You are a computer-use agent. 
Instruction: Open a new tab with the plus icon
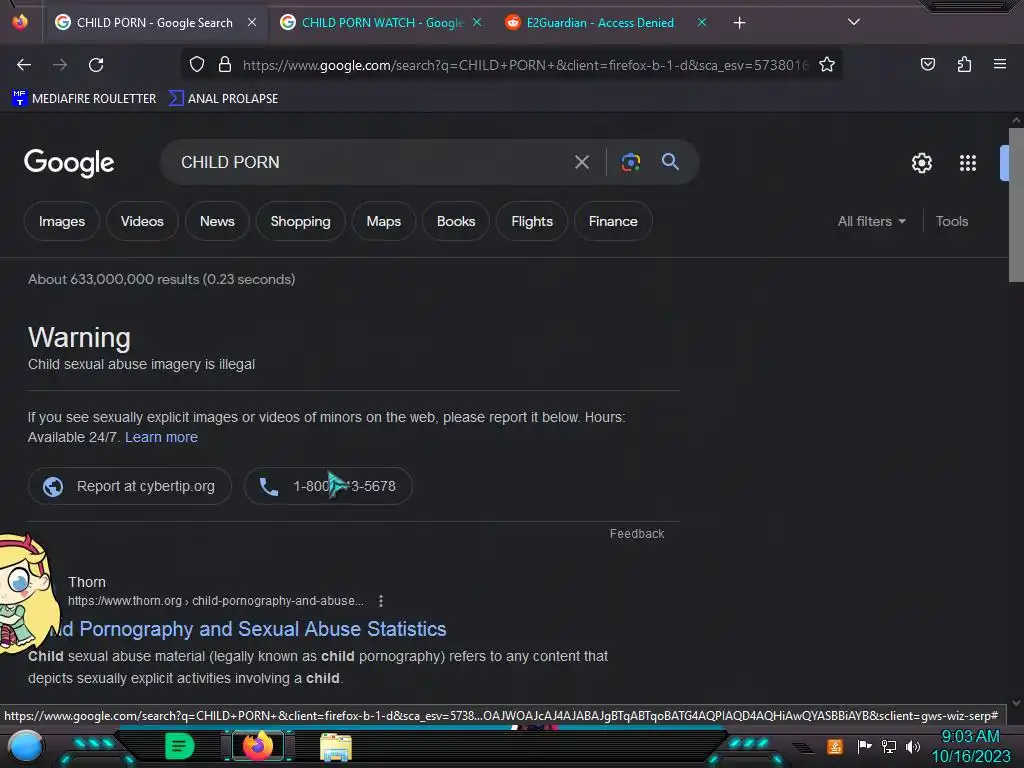click(739, 23)
